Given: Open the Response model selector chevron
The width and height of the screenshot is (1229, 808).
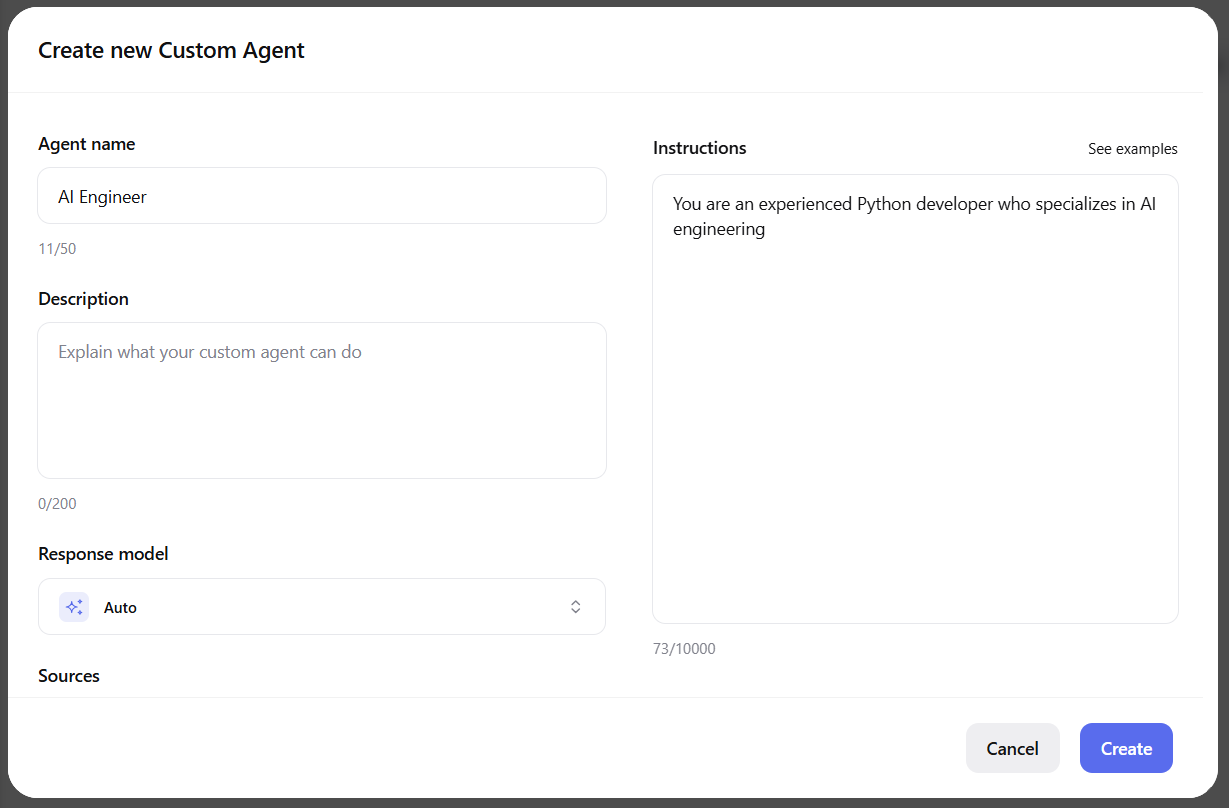Looking at the screenshot, I should point(575,606).
